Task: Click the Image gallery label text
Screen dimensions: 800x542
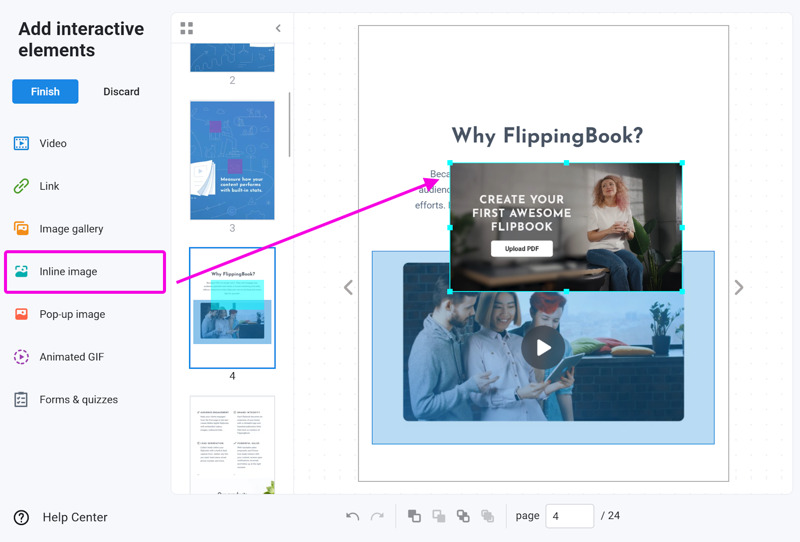Action: [x=71, y=229]
